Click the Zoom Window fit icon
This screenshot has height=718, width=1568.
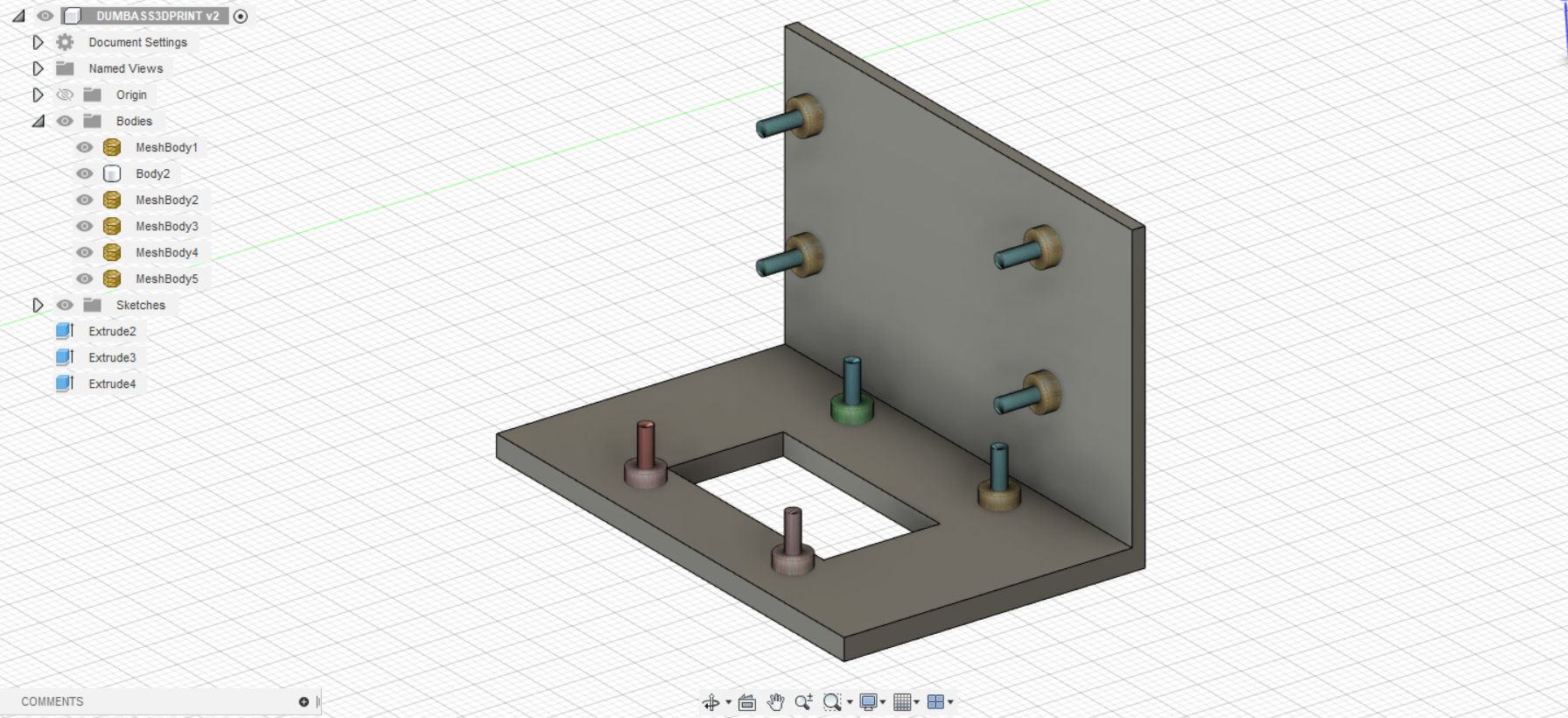tap(832, 702)
